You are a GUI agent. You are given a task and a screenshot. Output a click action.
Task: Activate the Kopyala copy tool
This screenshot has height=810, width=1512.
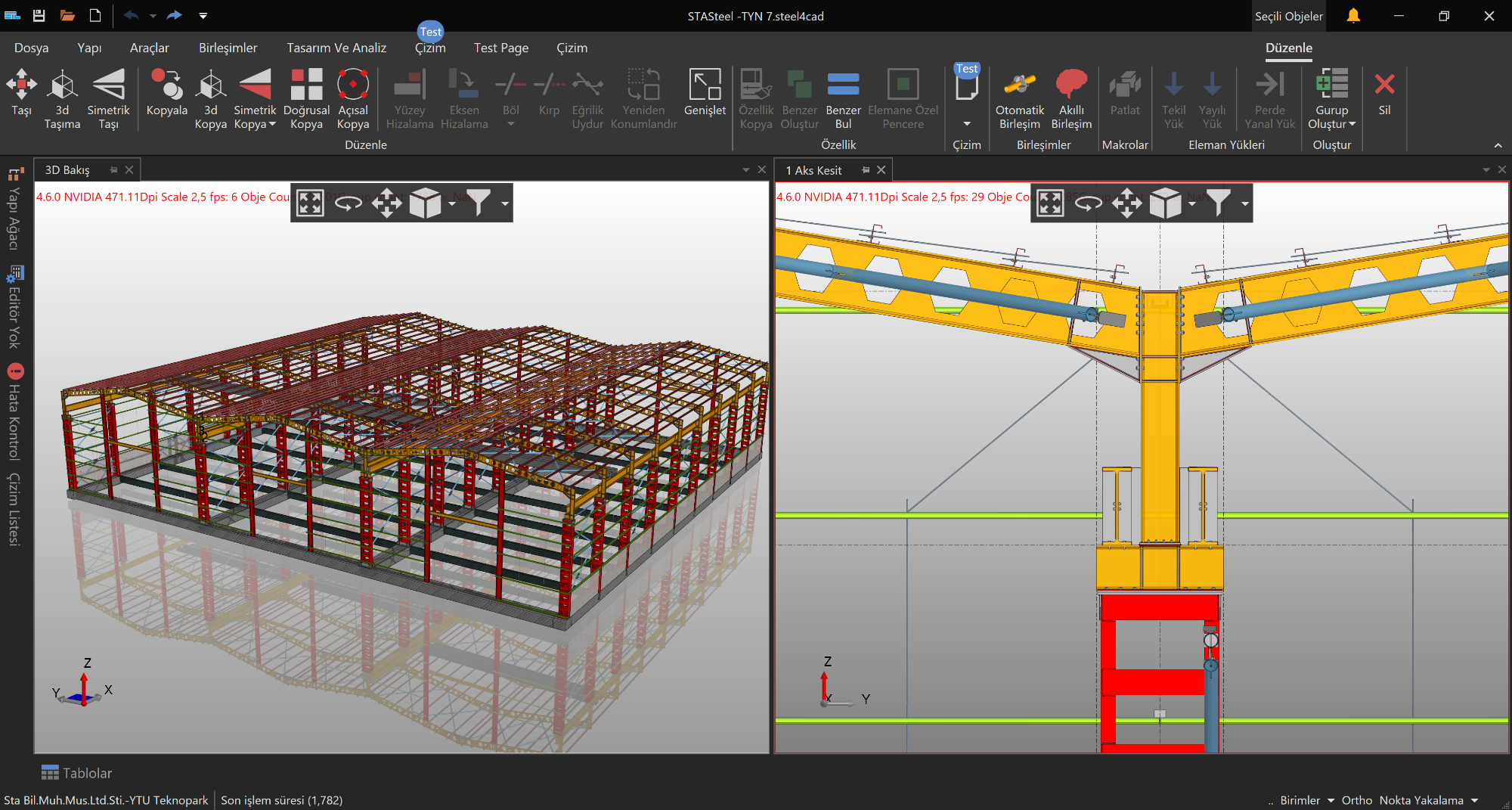tap(166, 85)
